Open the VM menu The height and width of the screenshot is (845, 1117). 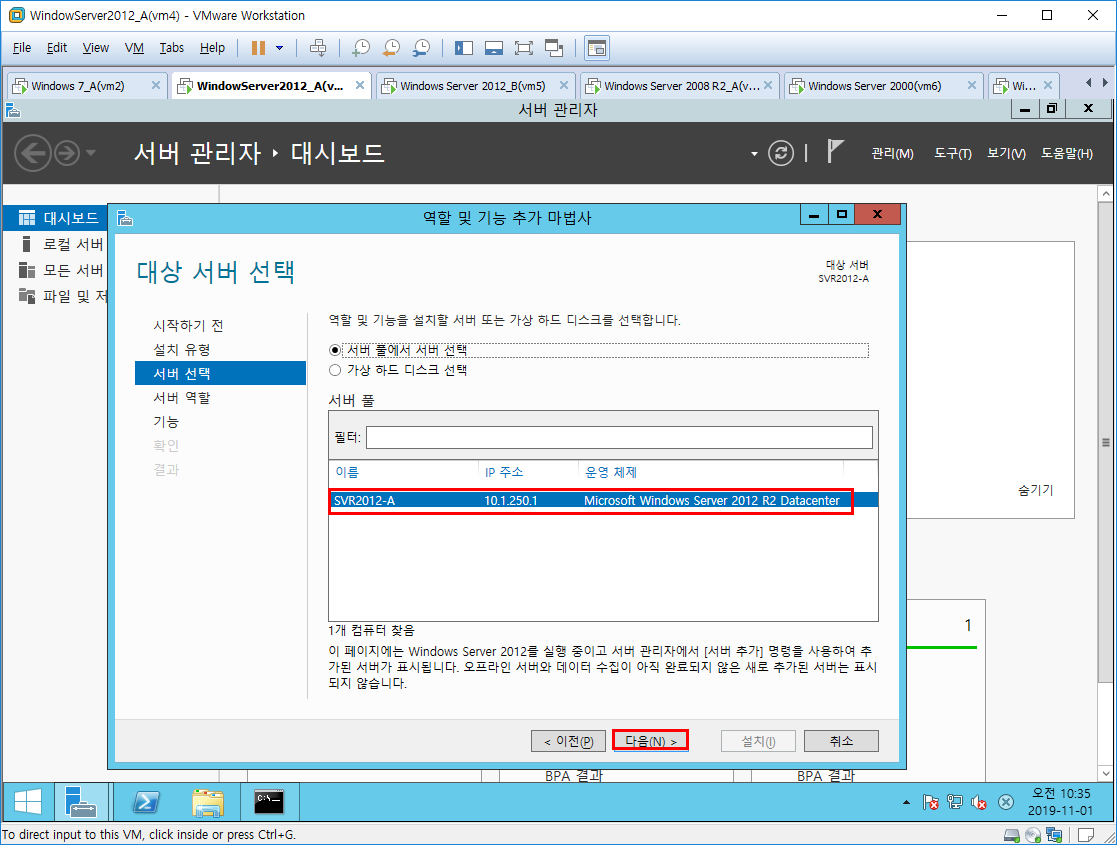point(134,48)
